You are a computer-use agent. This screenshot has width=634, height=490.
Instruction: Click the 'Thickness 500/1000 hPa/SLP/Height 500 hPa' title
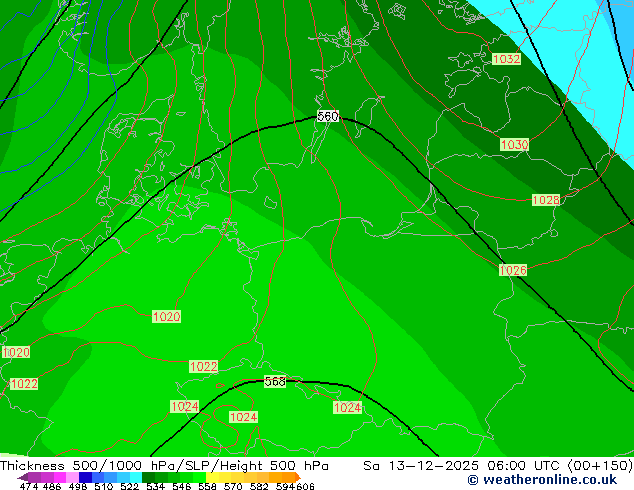click(x=164, y=466)
